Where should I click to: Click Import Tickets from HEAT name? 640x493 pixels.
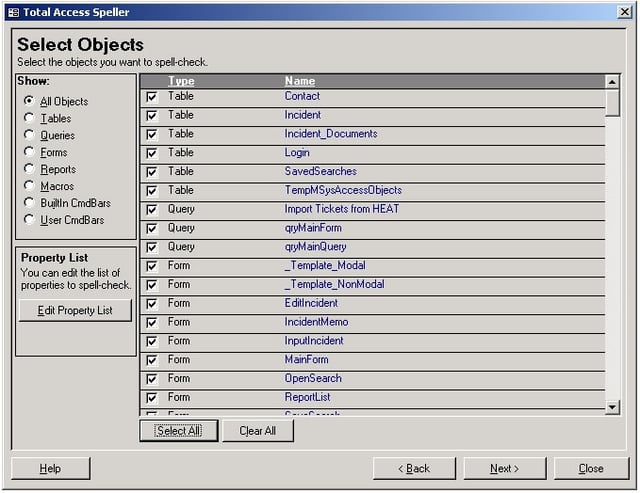342,209
